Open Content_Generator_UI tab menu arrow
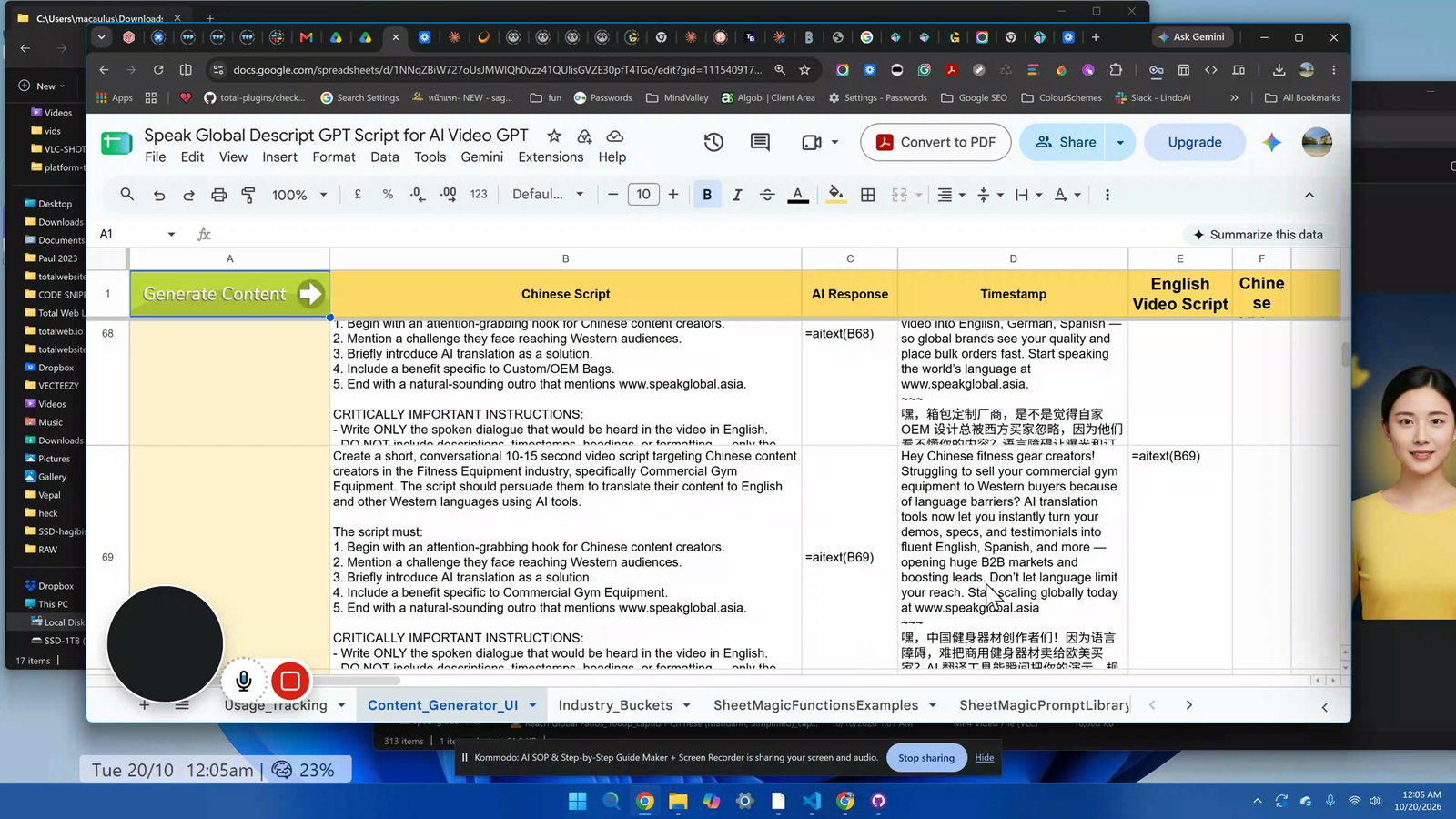Screen dimensions: 1456x819 (532, 705)
